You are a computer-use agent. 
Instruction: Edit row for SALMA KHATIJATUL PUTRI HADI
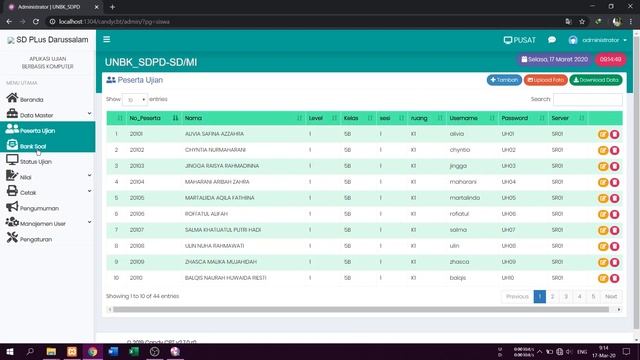[x=603, y=230]
